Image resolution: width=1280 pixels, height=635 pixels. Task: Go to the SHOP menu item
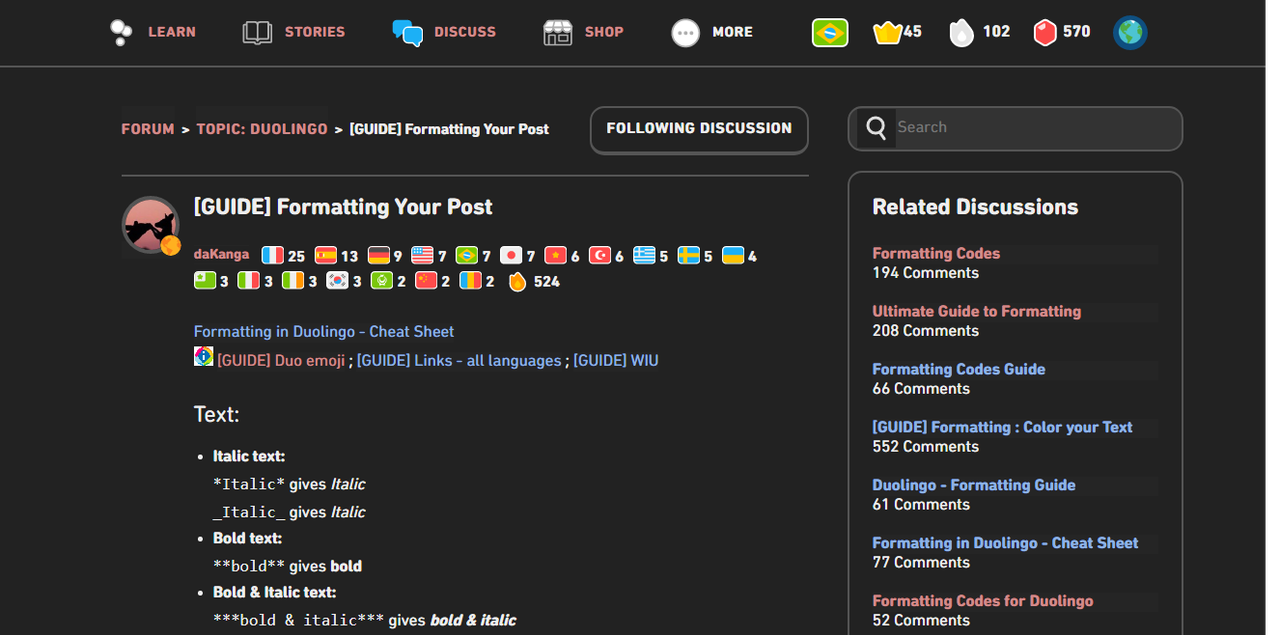point(604,32)
